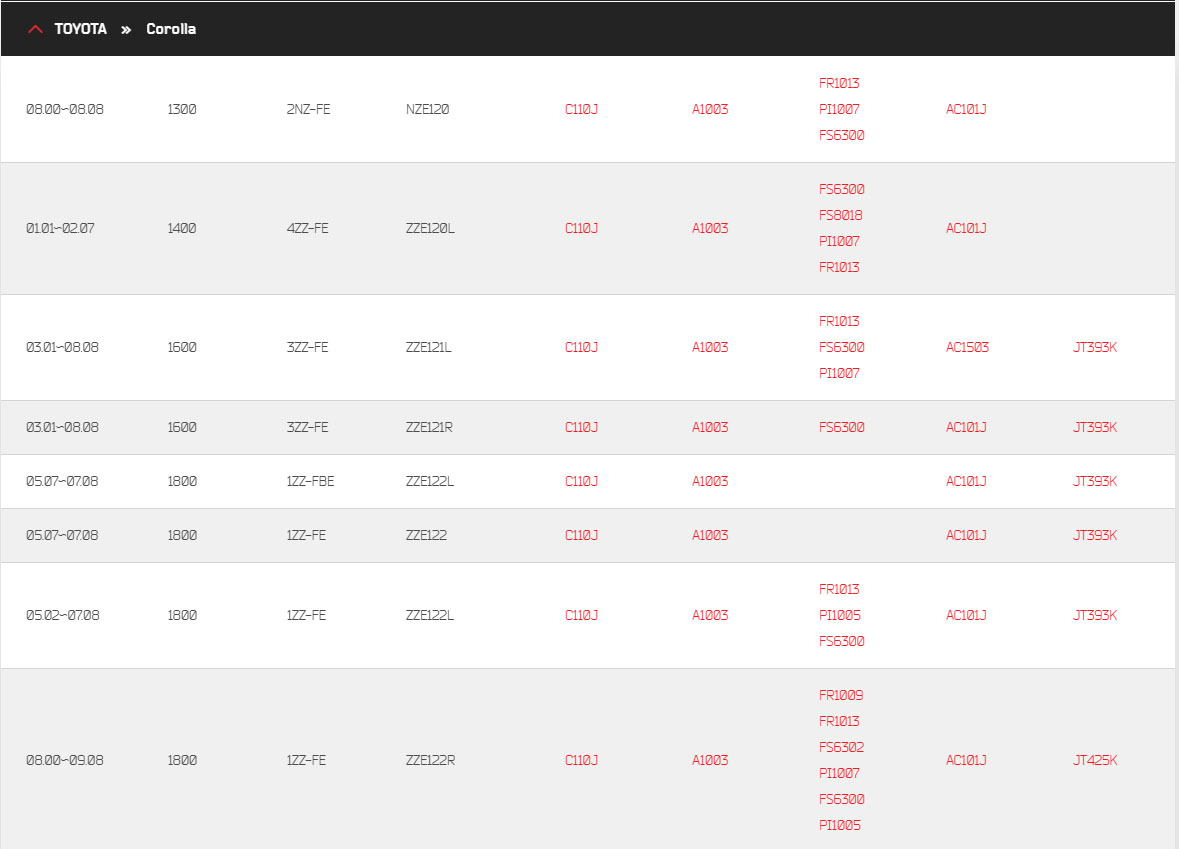
Task: Open PI1007 link in NZE120 row
Action: (x=839, y=109)
